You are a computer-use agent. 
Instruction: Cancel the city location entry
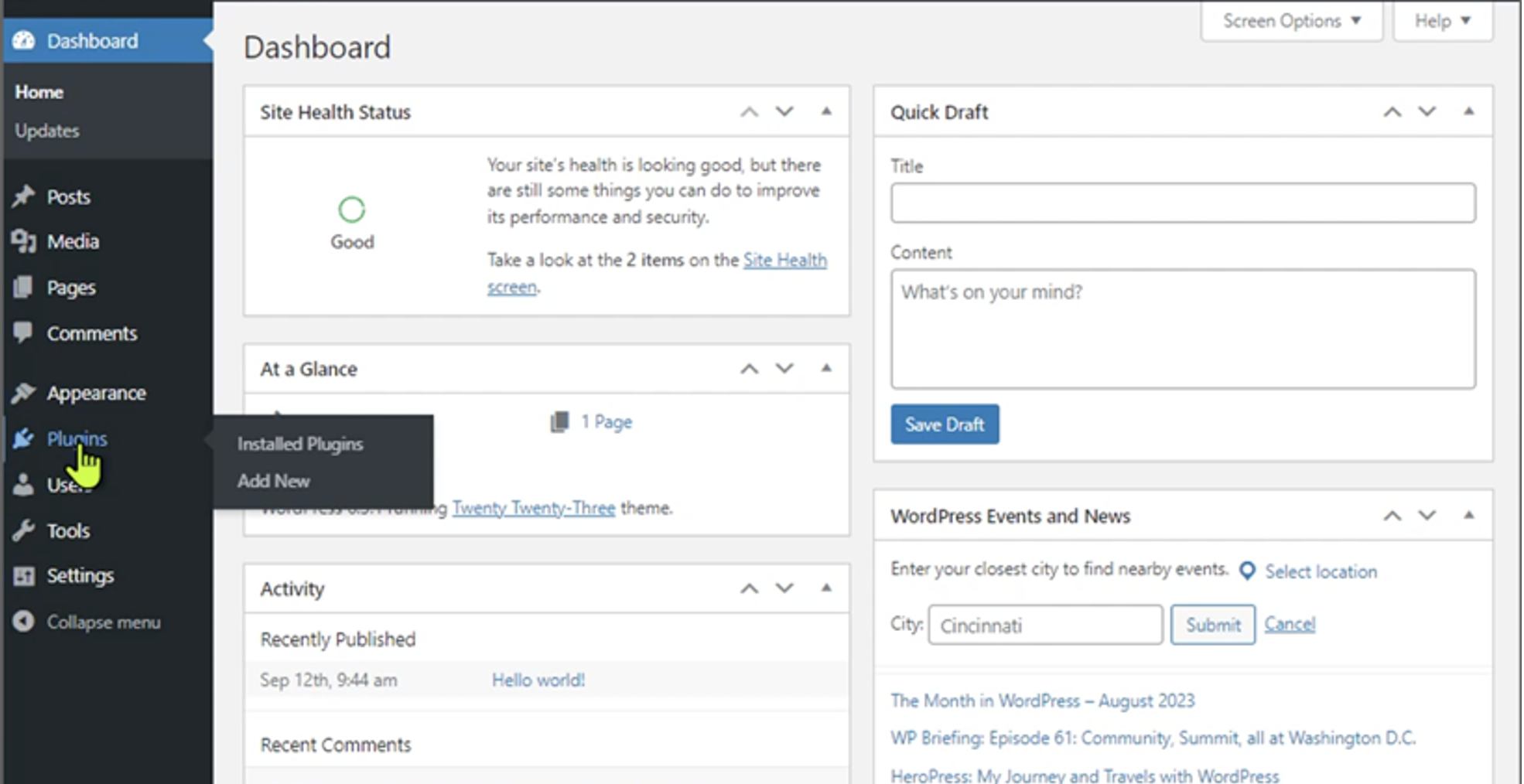[1290, 624]
